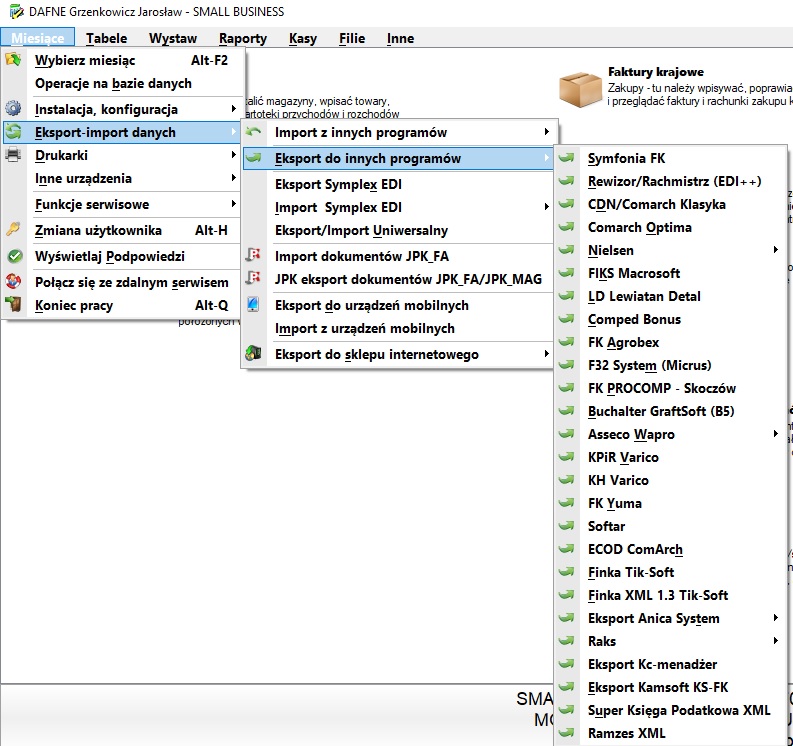Expand the Nielsen submenu arrow
Screen dimensions: 793x746
pos(776,250)
